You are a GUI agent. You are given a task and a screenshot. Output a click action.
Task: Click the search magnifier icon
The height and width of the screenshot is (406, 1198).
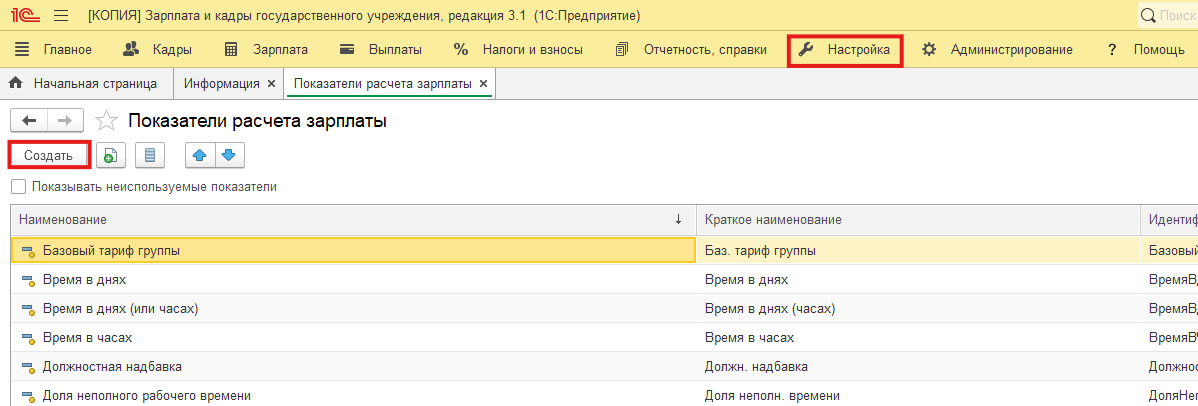coord(1149,15)
